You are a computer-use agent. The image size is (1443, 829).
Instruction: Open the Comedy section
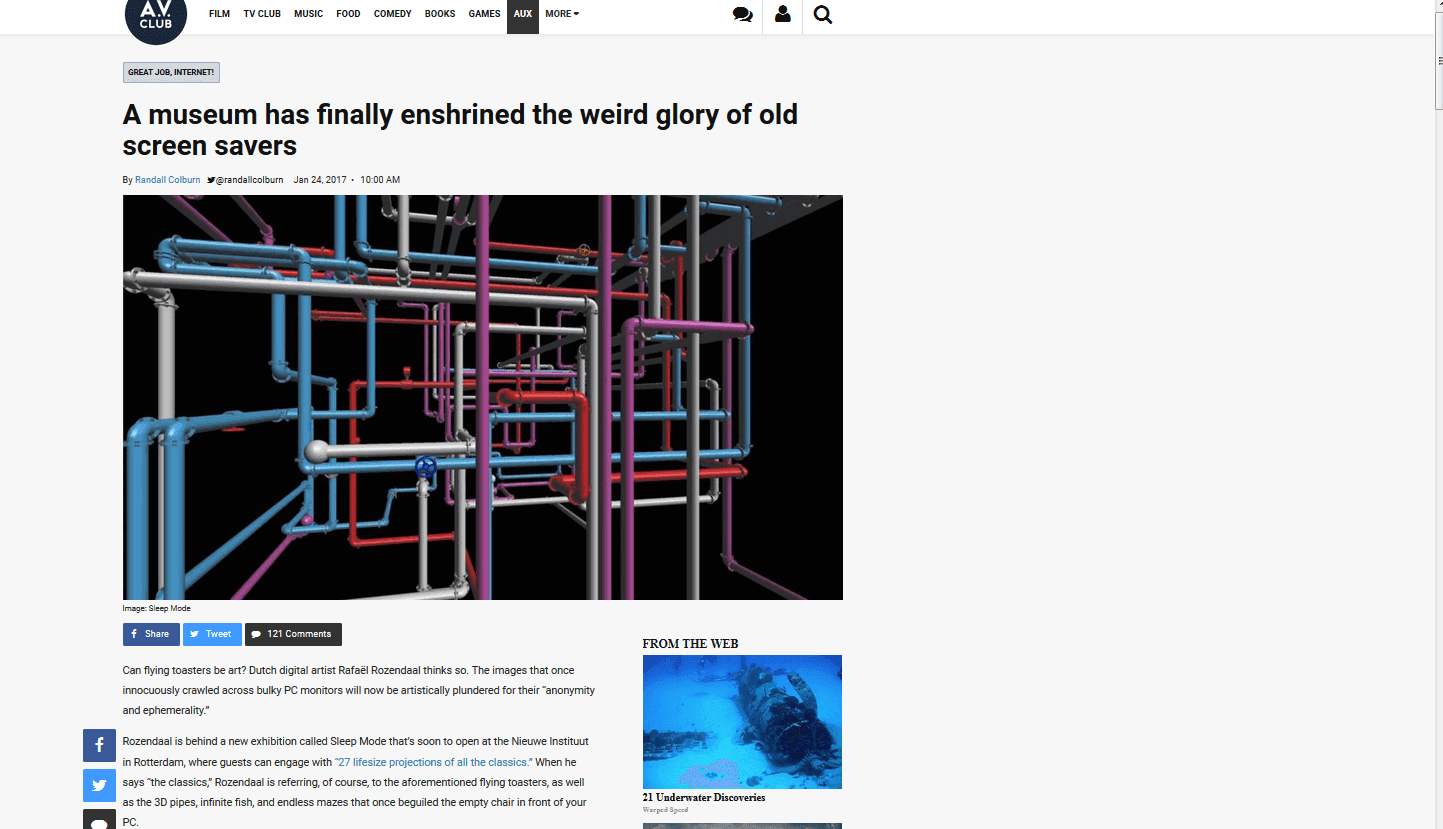tap(392, 14)
